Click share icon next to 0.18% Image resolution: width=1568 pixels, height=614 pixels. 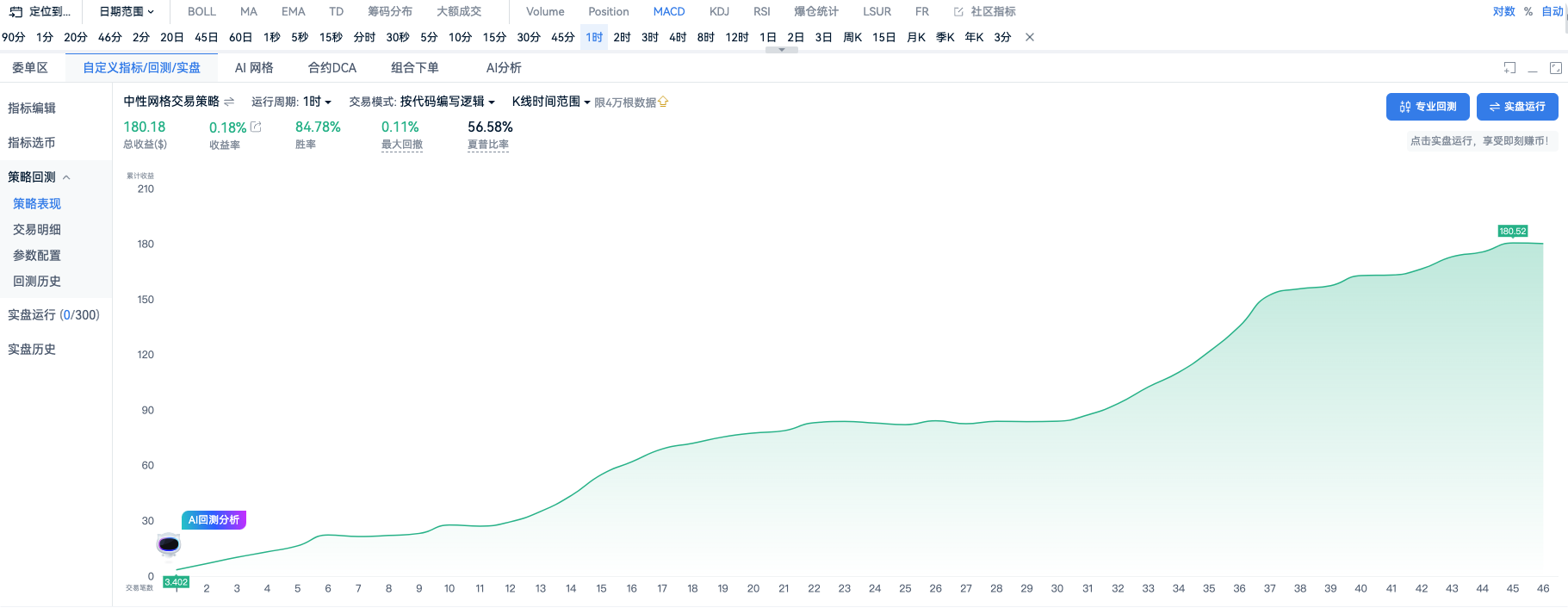click(x=256, y=127)
